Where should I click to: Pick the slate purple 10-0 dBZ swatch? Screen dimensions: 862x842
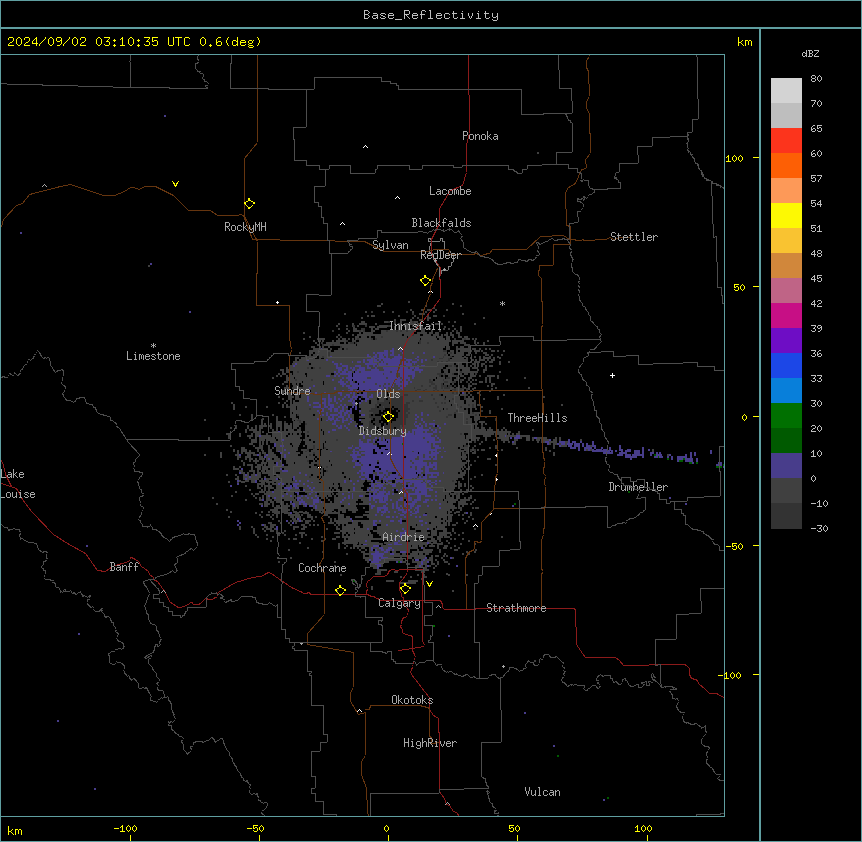[x=786, y=466]
